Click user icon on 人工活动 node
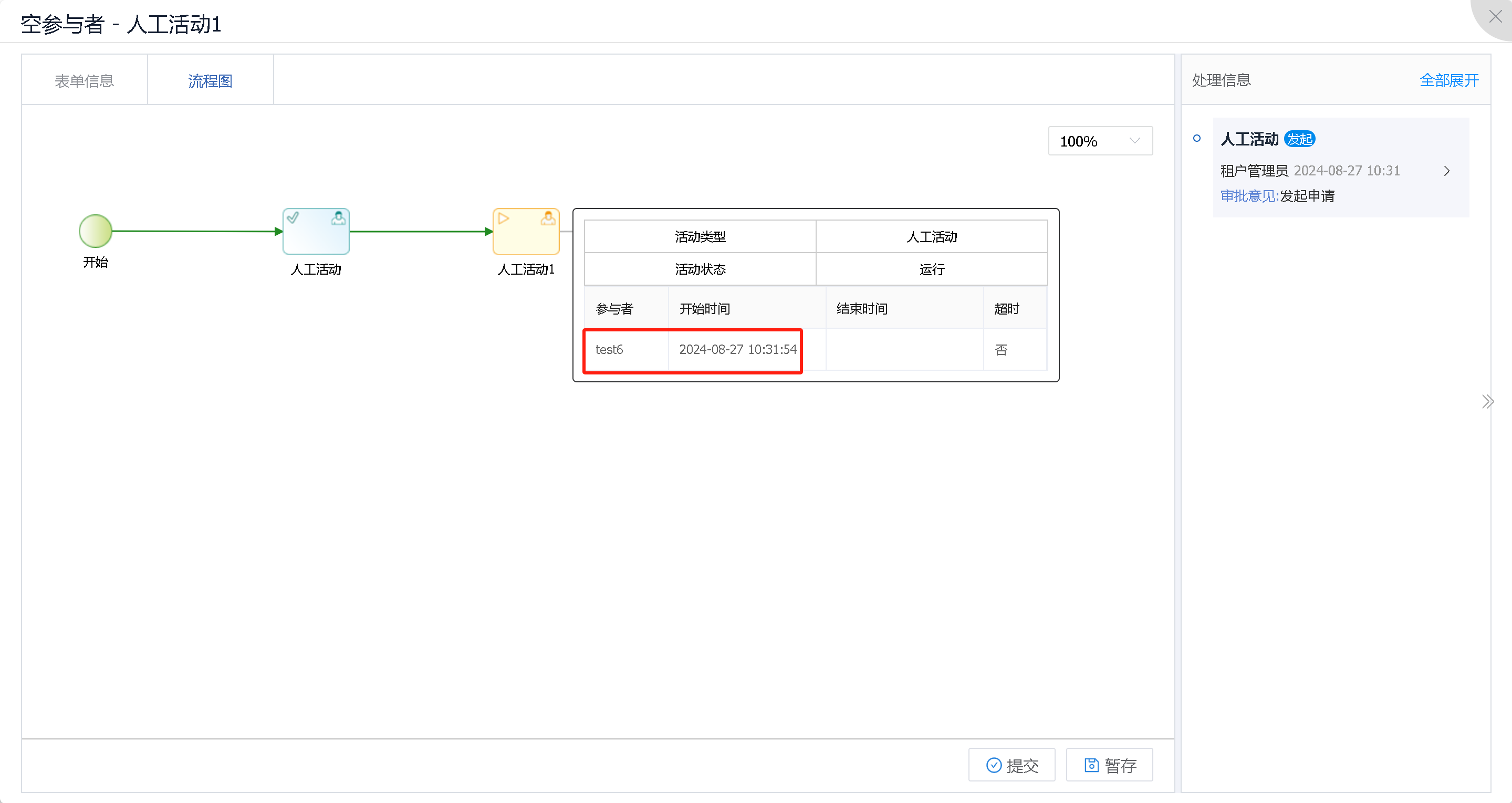The width and height of the screenshot is (1512, 803). tap(338, 218)
